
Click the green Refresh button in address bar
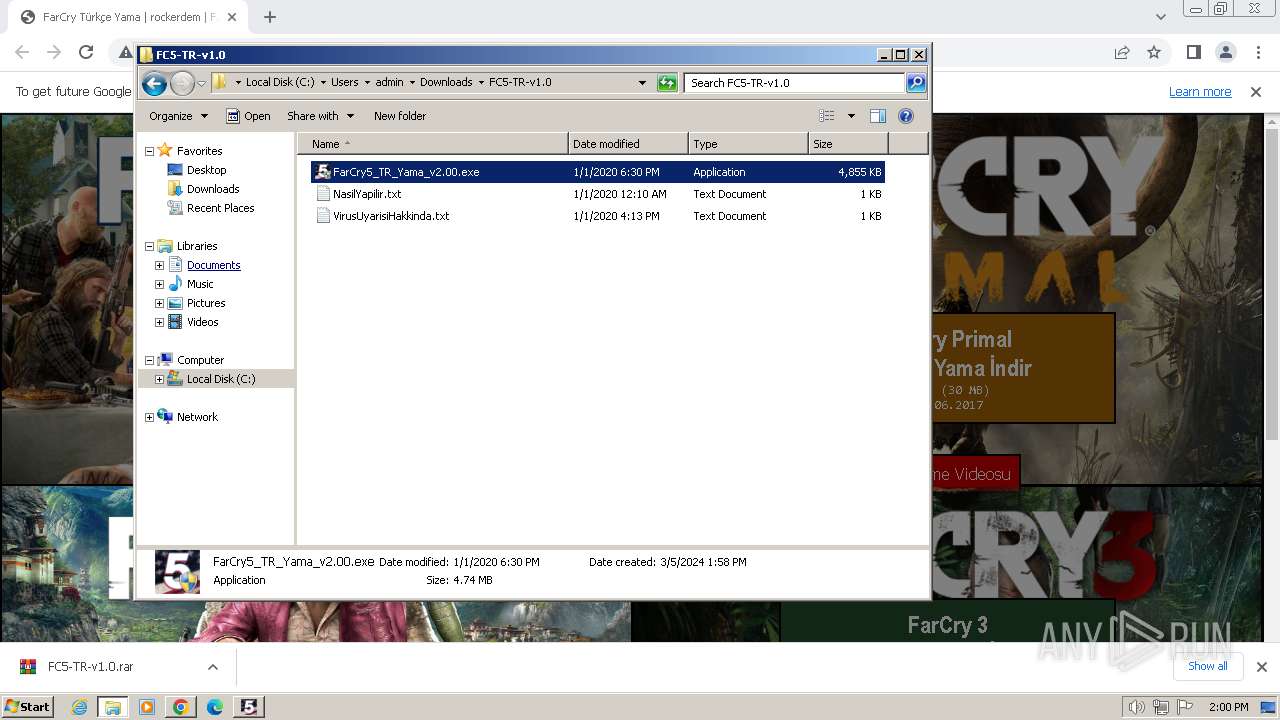pyautogui.click(x=667, y=83)
